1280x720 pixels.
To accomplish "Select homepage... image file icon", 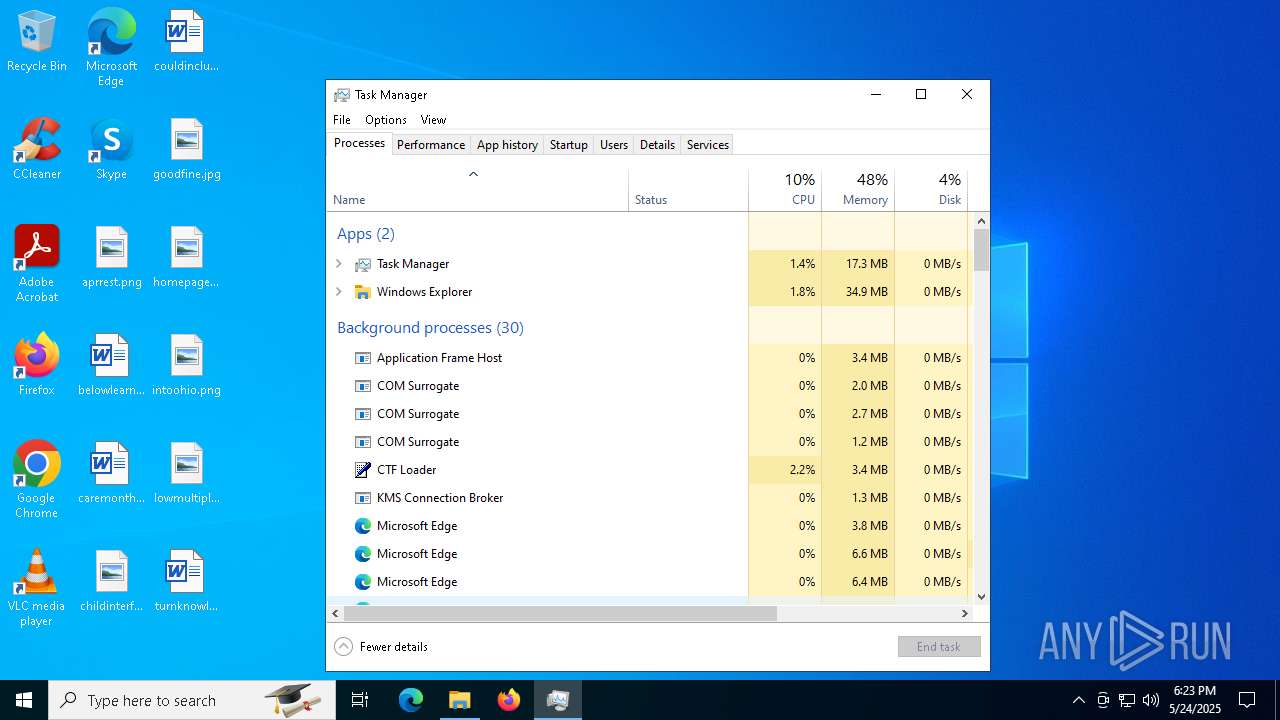I will 186,258.
